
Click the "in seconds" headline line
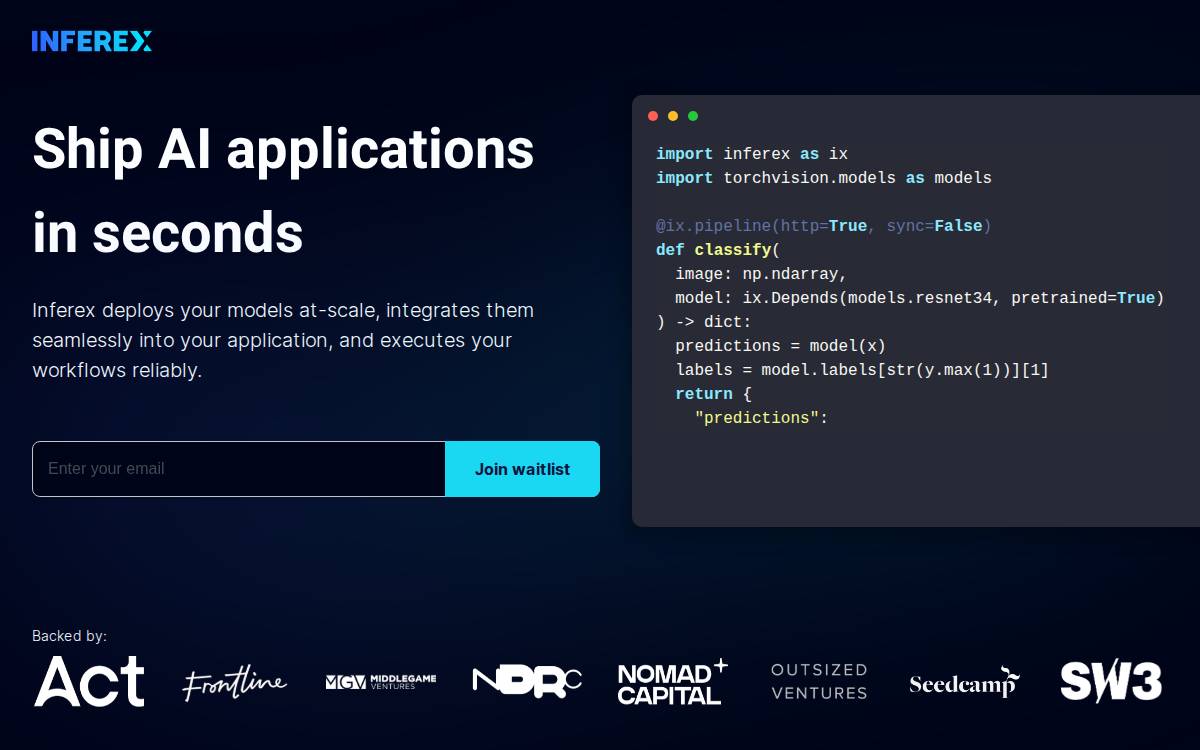pos(168,233)
